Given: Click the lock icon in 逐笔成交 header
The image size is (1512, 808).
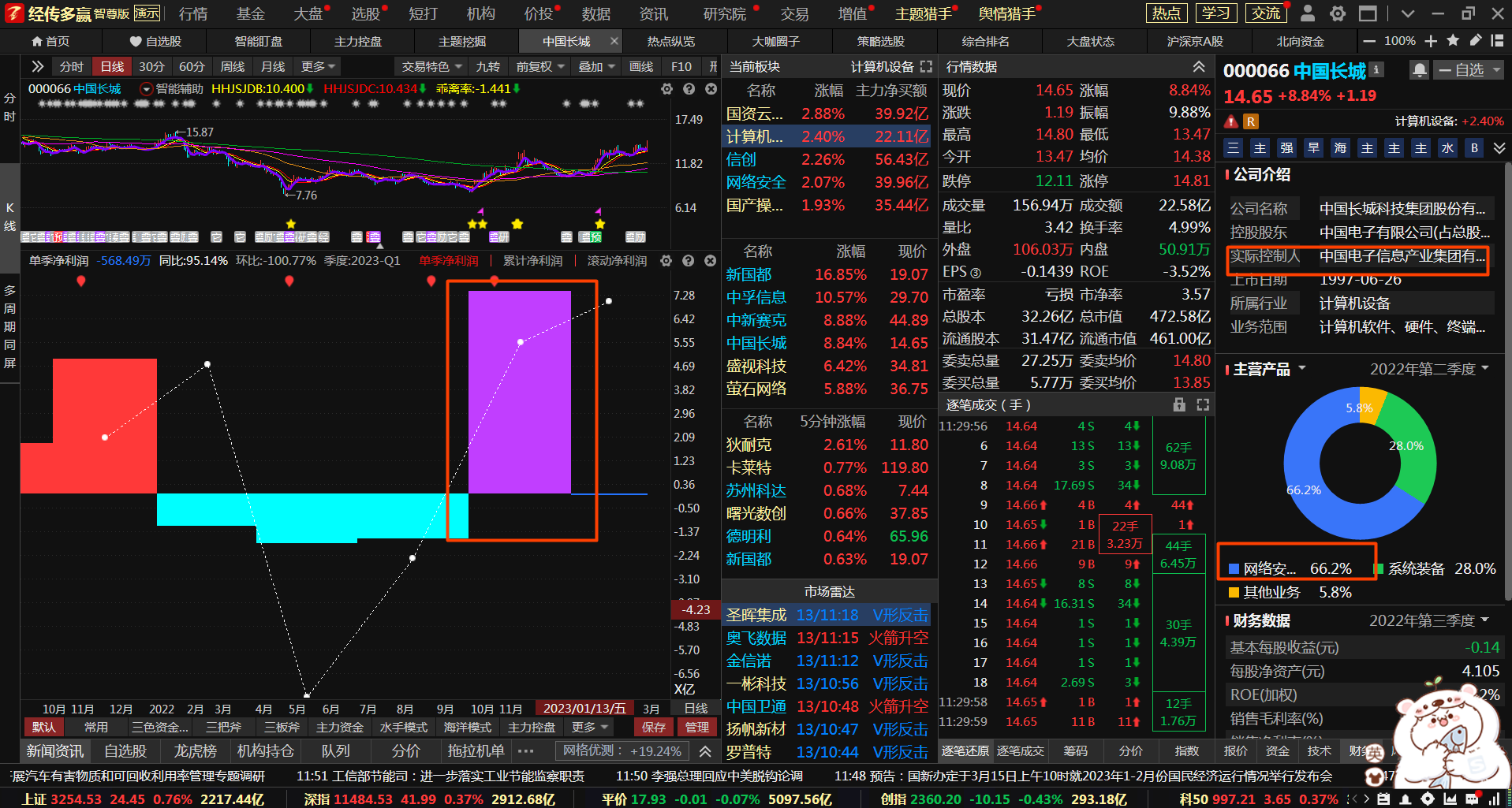Looking at the screenshot, I should pos(1179,404).
